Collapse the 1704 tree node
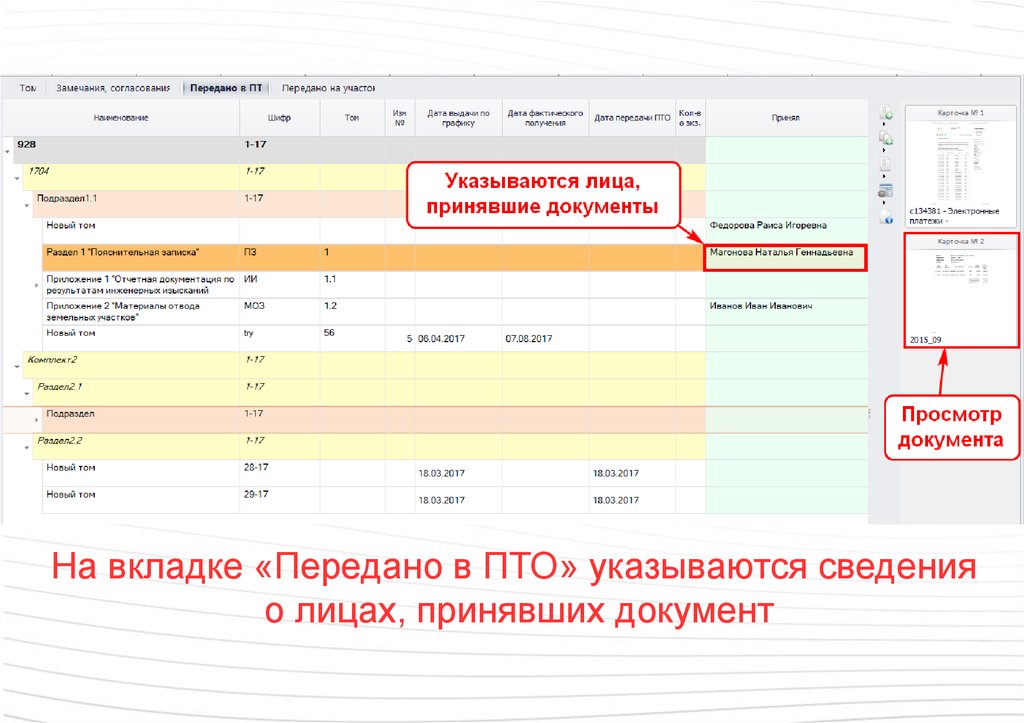 tap(18, 178)
